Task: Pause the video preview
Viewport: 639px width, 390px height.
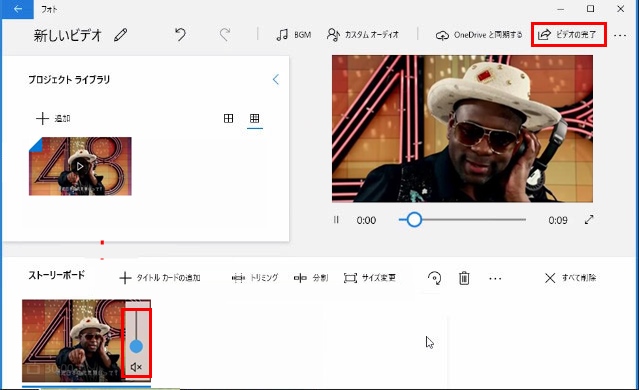Action: click(x=336, y=220)
